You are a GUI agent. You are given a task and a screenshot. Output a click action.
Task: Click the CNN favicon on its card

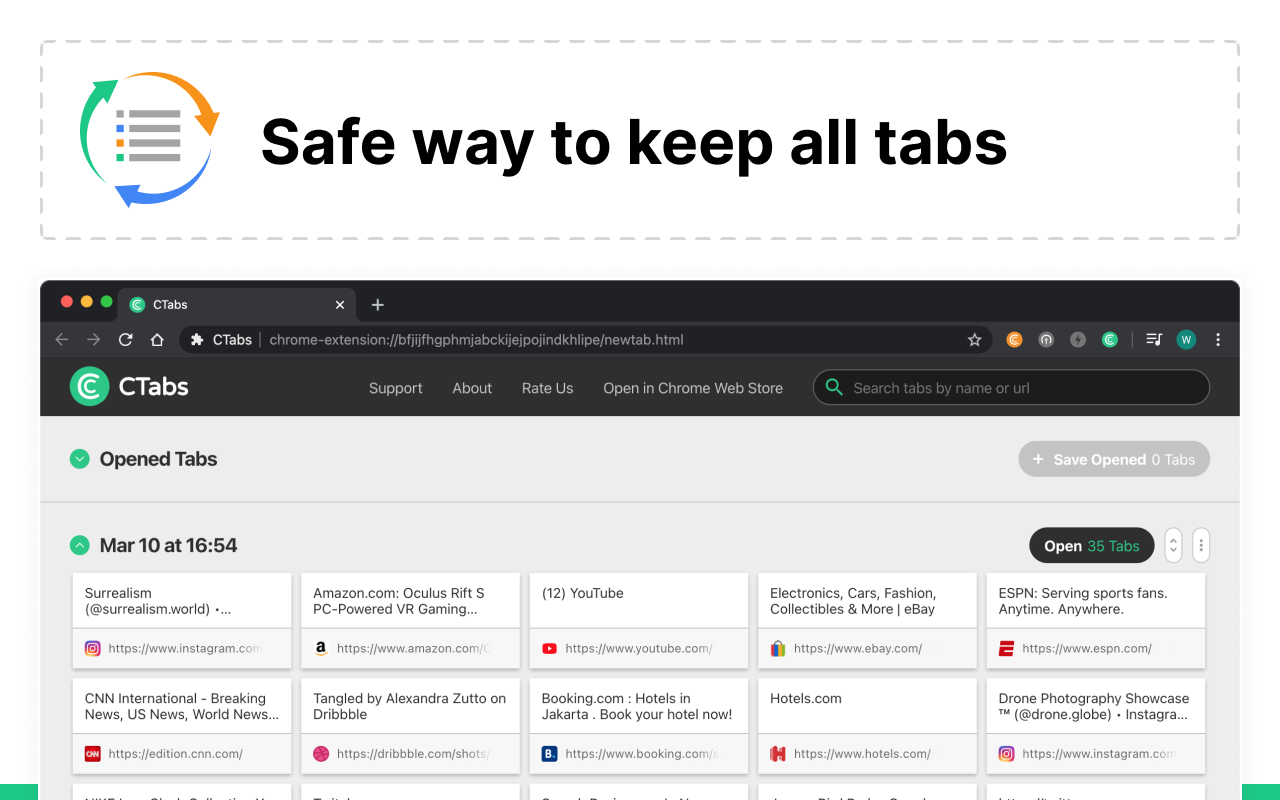pyautogui.click(x=93, y=754)
